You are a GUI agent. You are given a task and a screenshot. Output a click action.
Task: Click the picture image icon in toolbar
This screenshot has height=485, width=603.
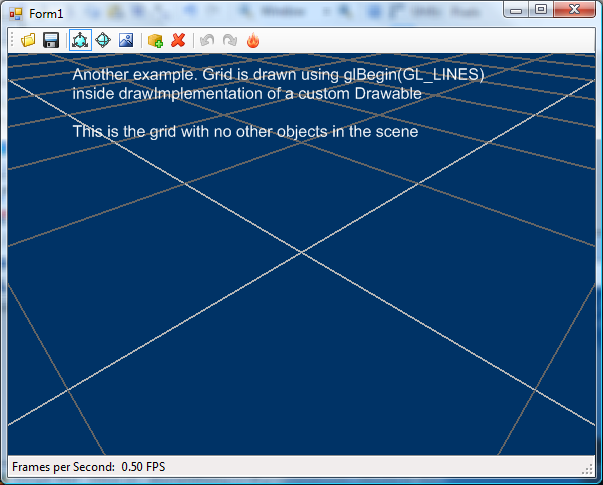click(126, 40)
